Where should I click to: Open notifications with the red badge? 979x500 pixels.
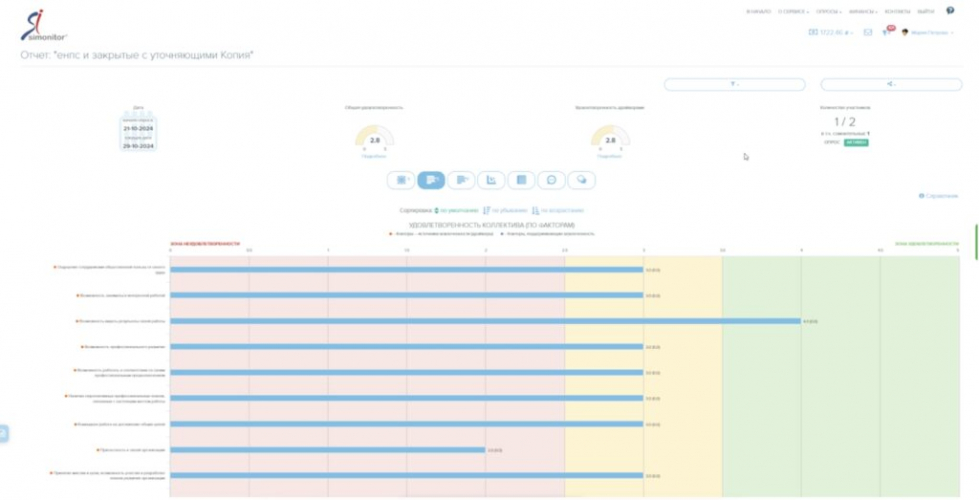(x=887, y=31)
